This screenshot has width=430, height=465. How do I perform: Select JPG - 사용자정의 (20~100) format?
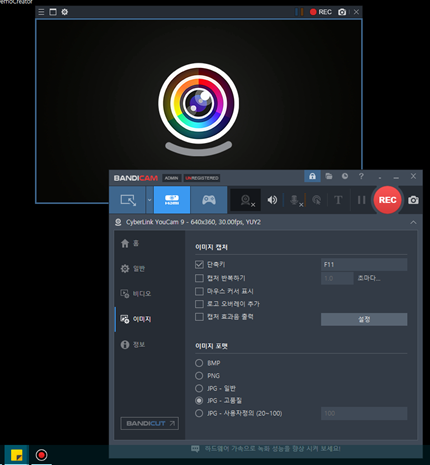[x=199, y=413]
